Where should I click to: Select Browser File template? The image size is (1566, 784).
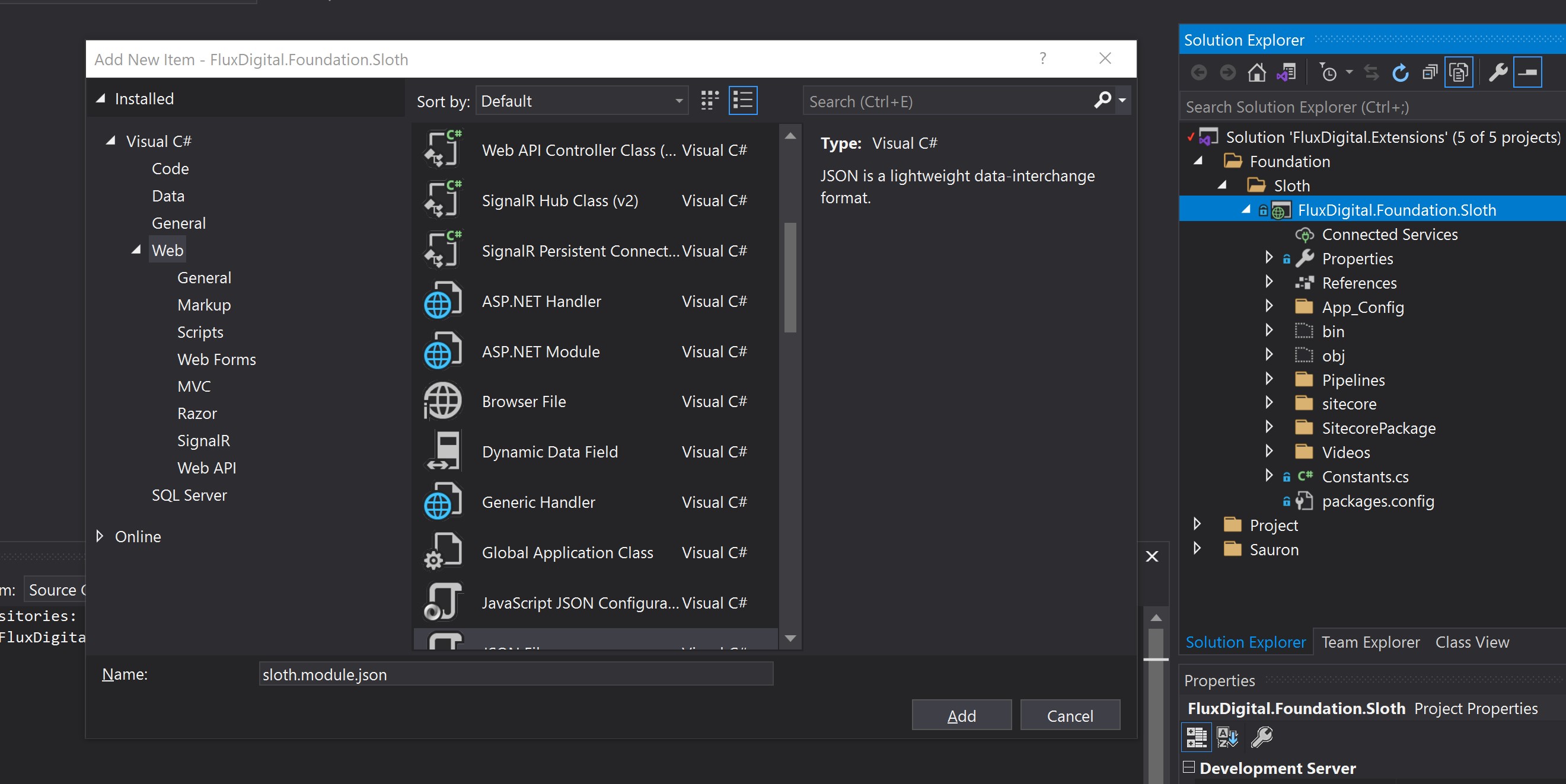coord(596,402)
